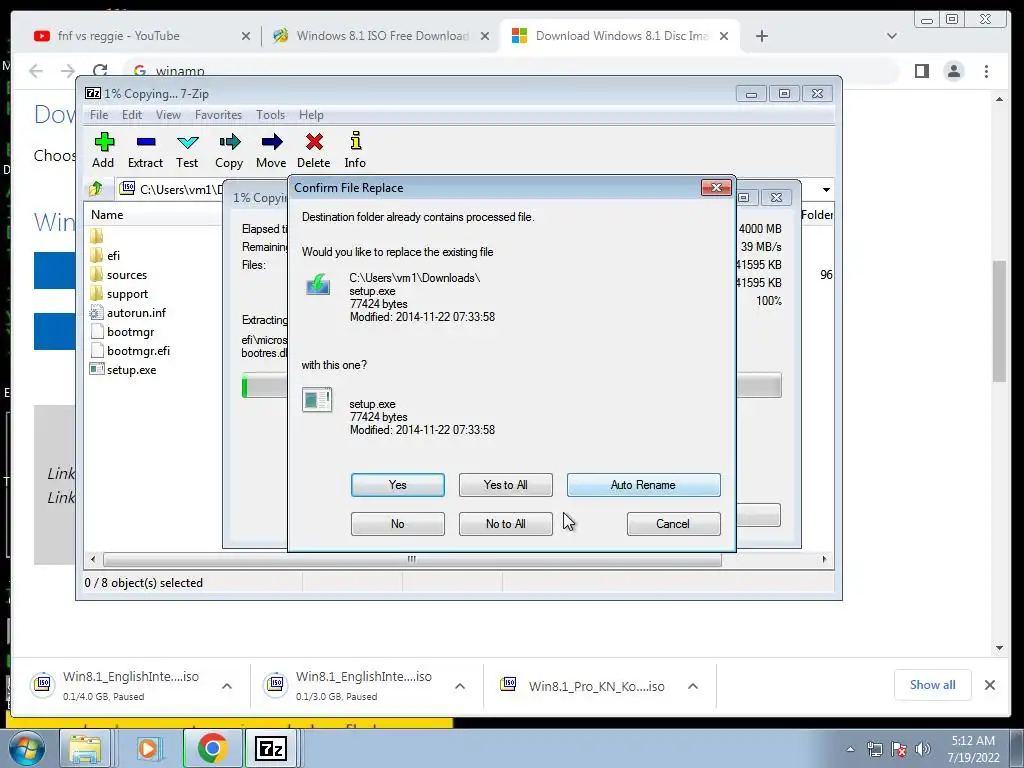Click the Chrome address bar
The image size is (1024, 768).
(x=509, y=71)
